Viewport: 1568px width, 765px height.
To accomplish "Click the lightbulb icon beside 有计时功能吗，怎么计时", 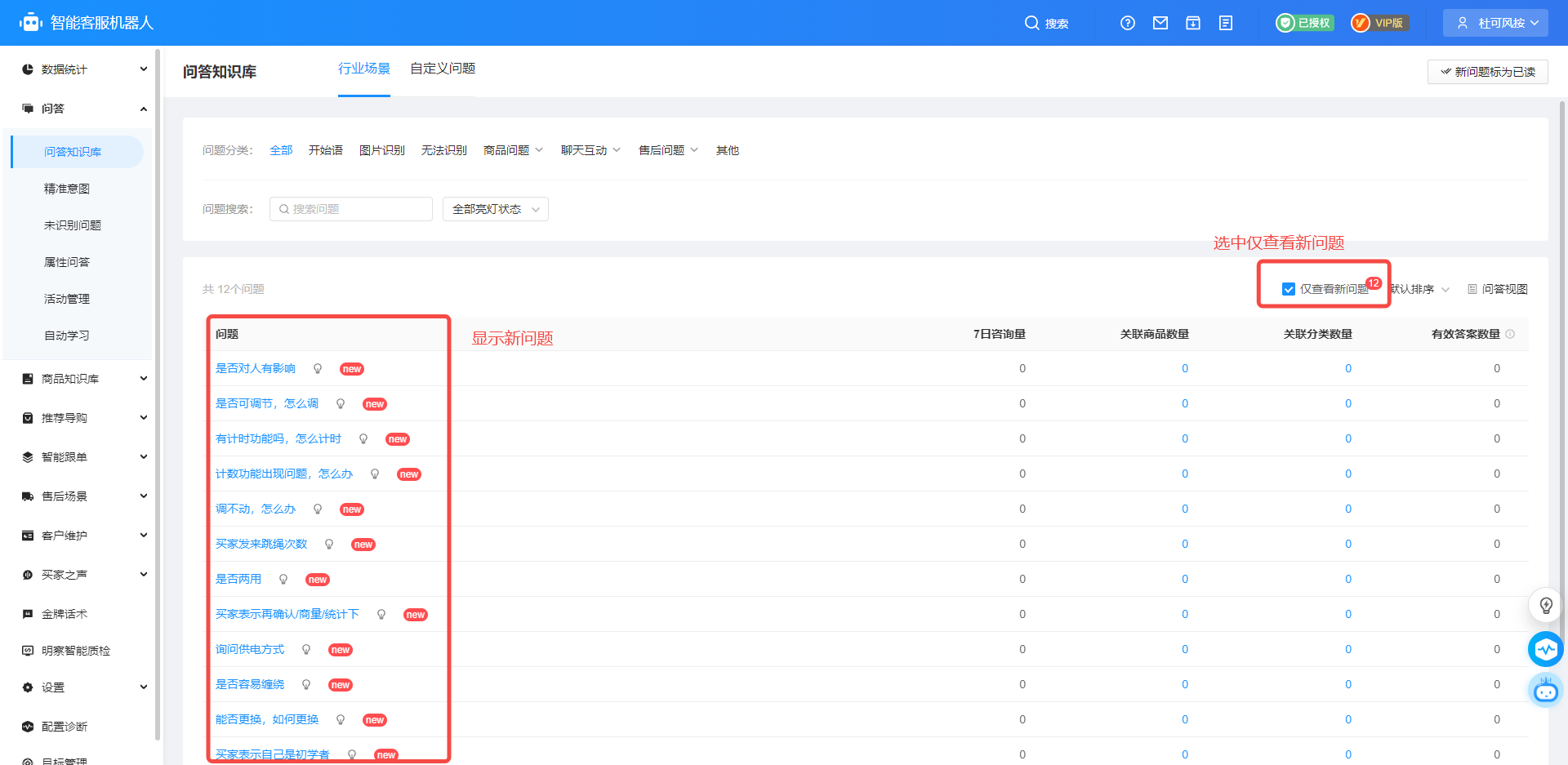I will click(363, 439).
